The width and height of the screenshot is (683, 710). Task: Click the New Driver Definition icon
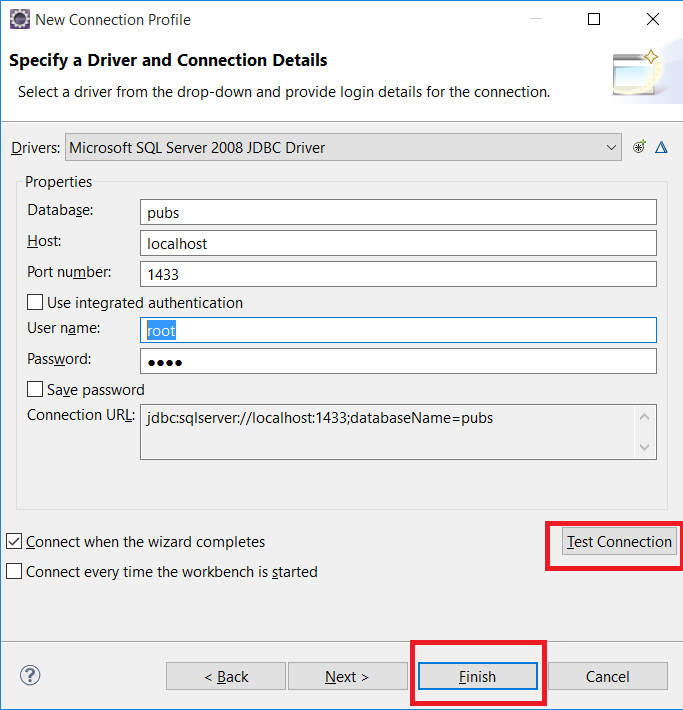coord(640,148)
